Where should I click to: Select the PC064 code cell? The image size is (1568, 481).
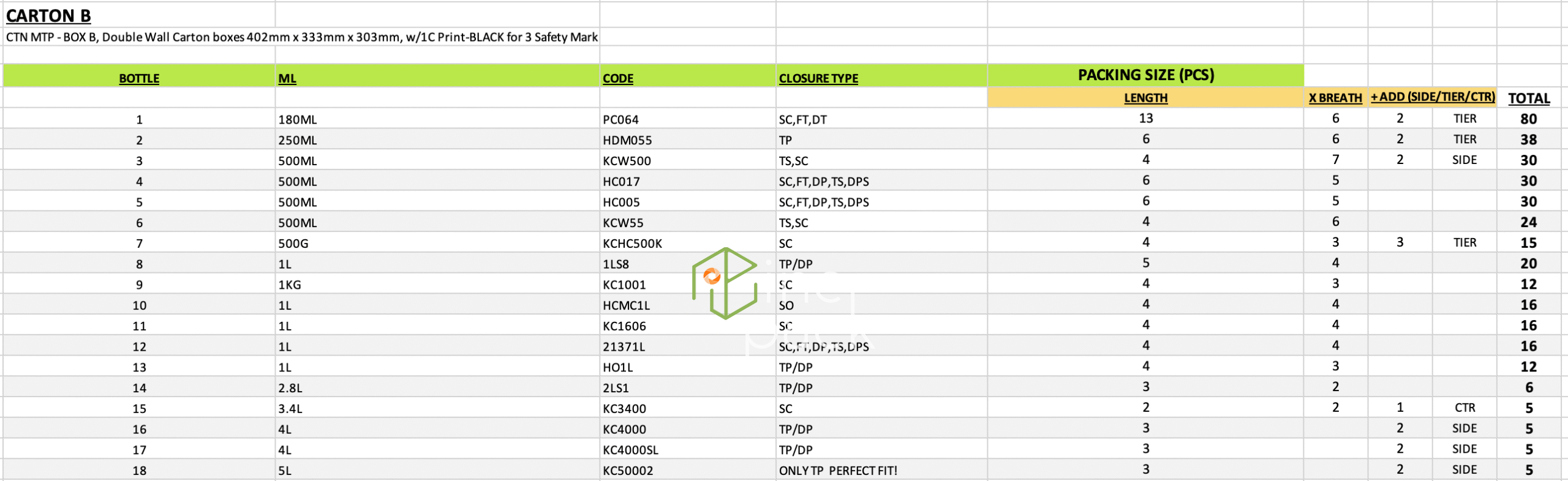point(620,119)
